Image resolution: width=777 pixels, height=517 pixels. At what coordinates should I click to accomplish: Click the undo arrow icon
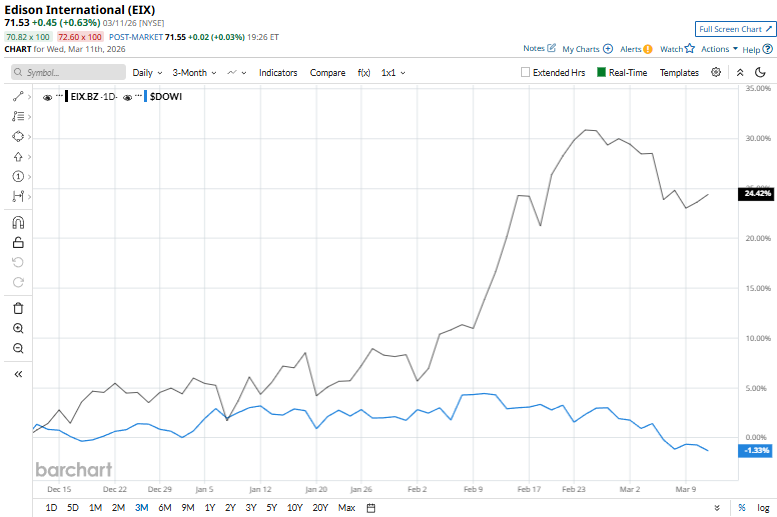(18, 262)
